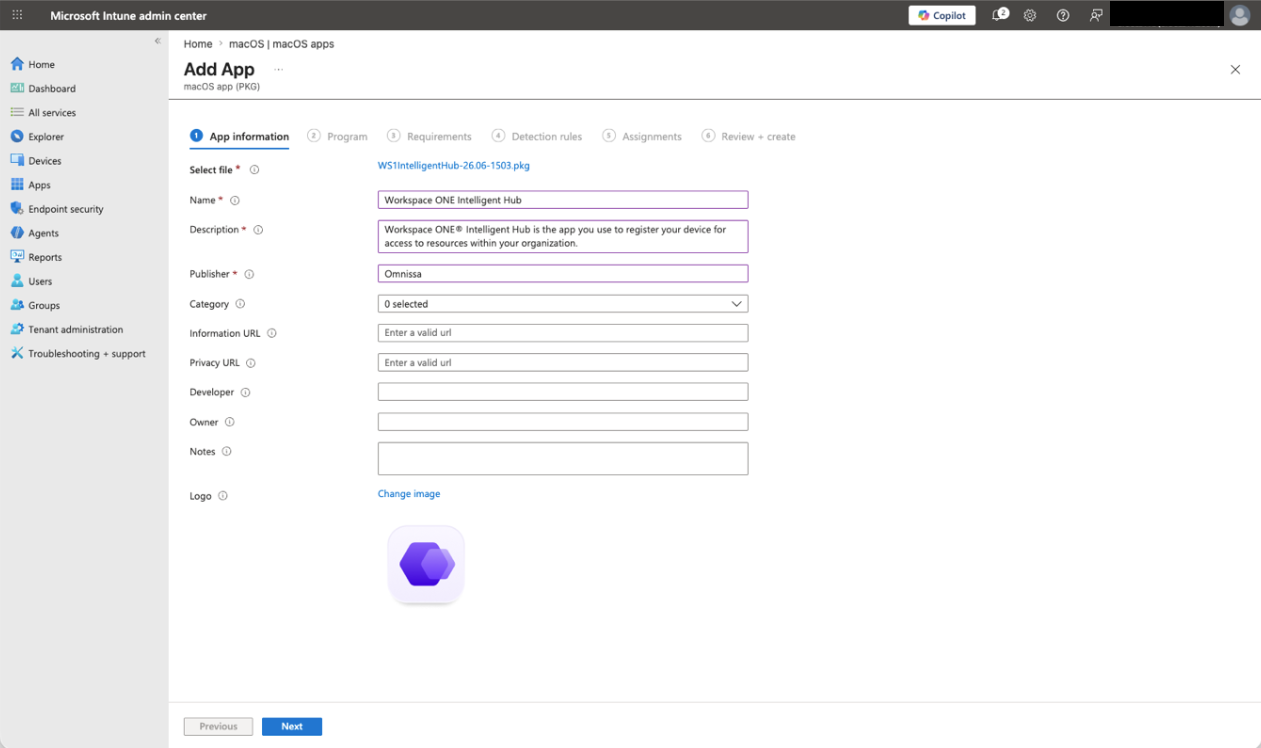This screenshot has height=748, width=1261.
Task: Click the Workspace ONE logo thumbnail
Action: (426, 565)
